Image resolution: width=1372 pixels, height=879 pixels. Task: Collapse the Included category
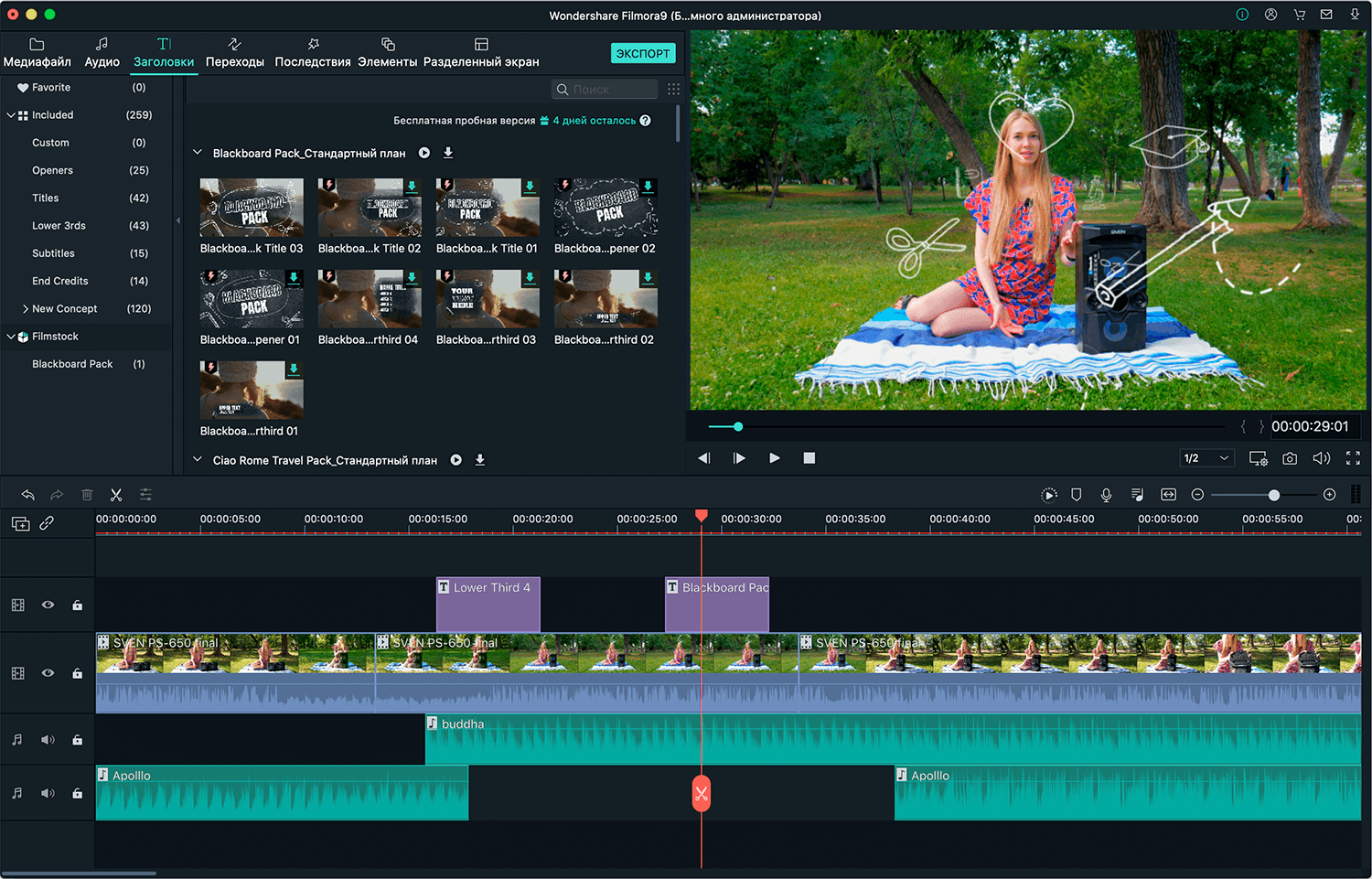11,115
